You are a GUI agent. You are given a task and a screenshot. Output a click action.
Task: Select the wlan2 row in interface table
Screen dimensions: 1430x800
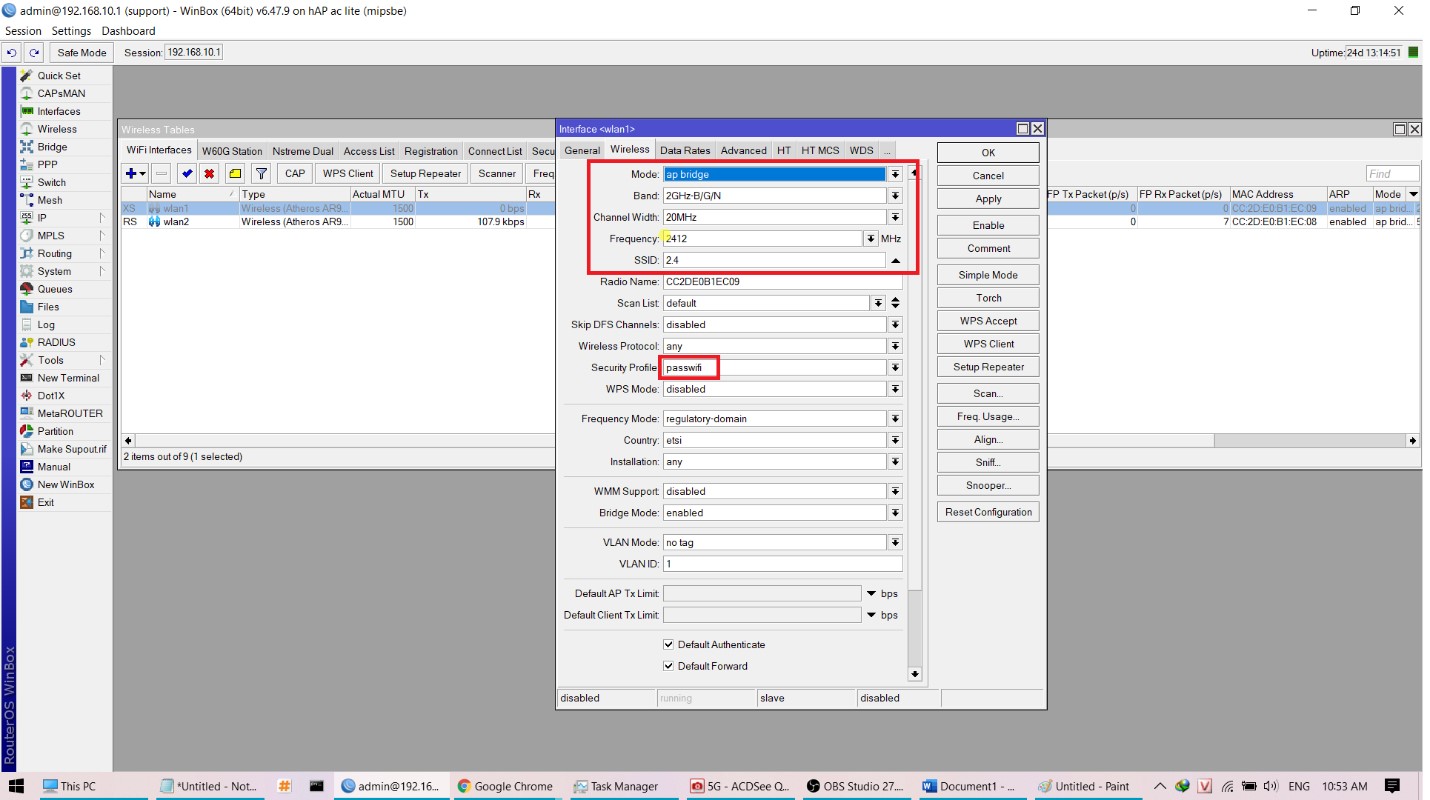[x=335, y=222]
